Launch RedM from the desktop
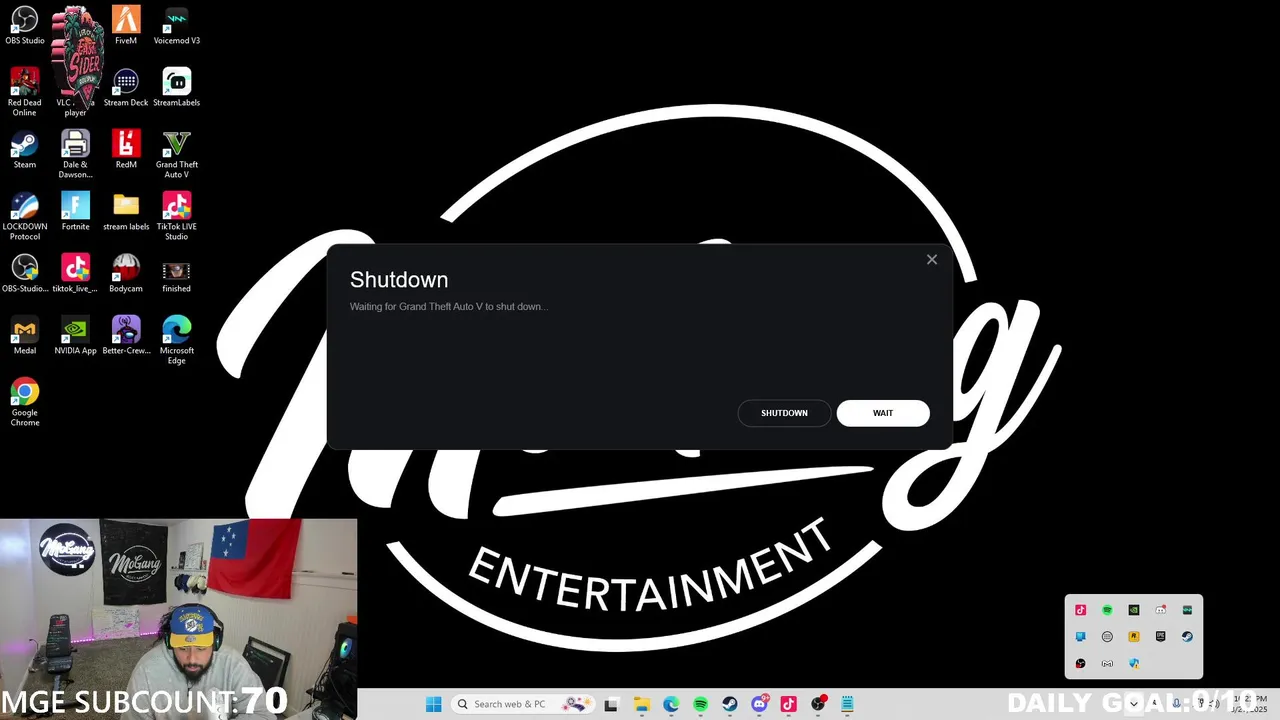Image resolution: width=1280 pixels, height=720 pixels. (126, 150)
